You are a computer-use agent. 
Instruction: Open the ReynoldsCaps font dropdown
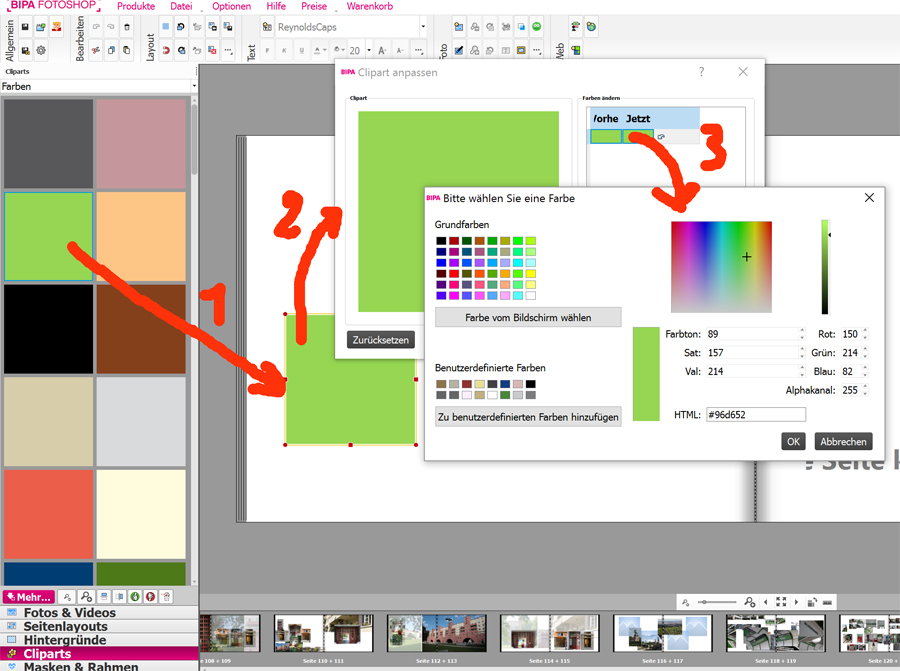click(423, 27)
